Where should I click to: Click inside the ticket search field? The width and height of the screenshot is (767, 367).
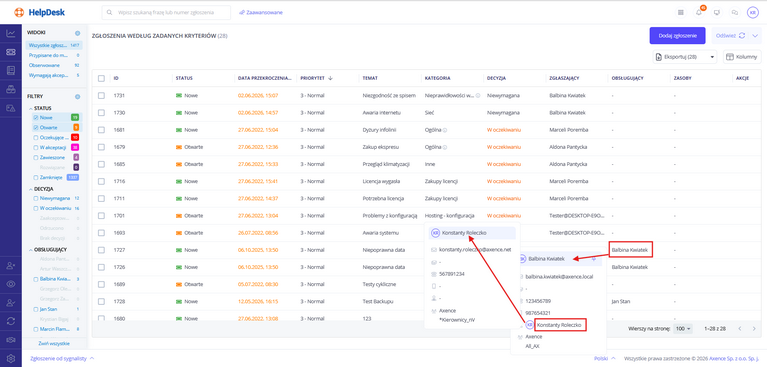click(x=166, y=12)
